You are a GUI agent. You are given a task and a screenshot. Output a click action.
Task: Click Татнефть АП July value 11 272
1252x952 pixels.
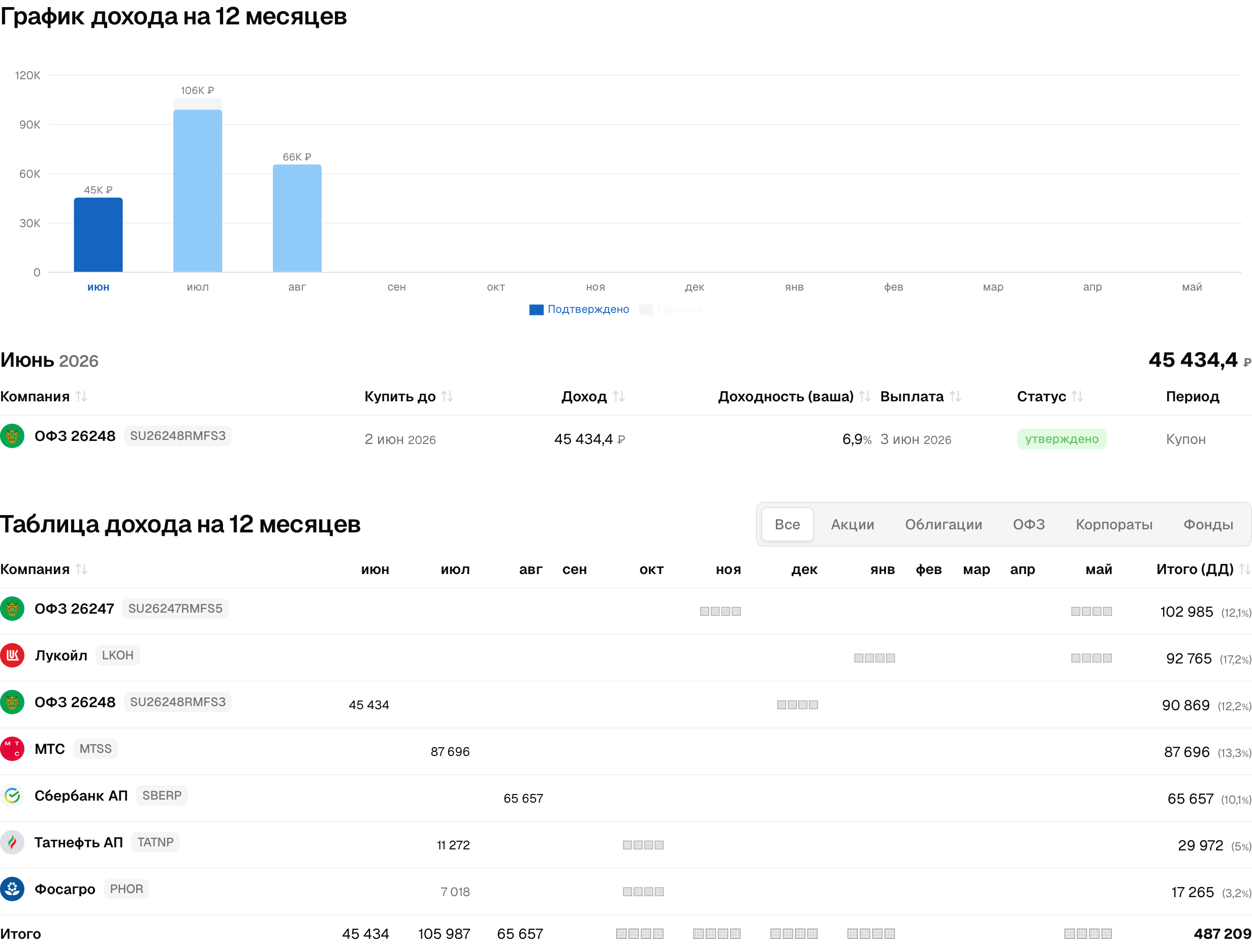pos(453,845)
